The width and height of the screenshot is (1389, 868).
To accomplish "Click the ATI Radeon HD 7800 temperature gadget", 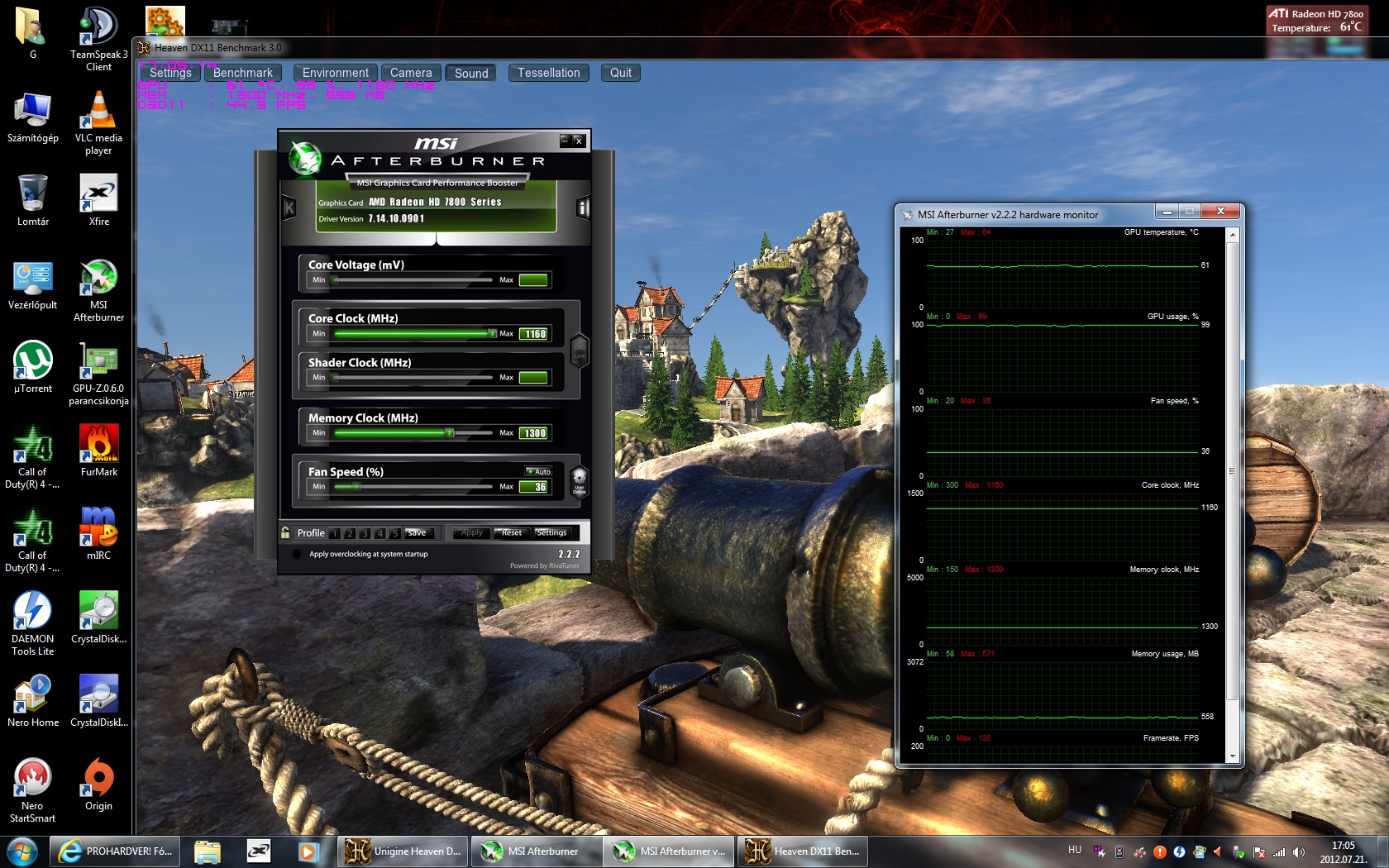I will [x=1316, y=21].
